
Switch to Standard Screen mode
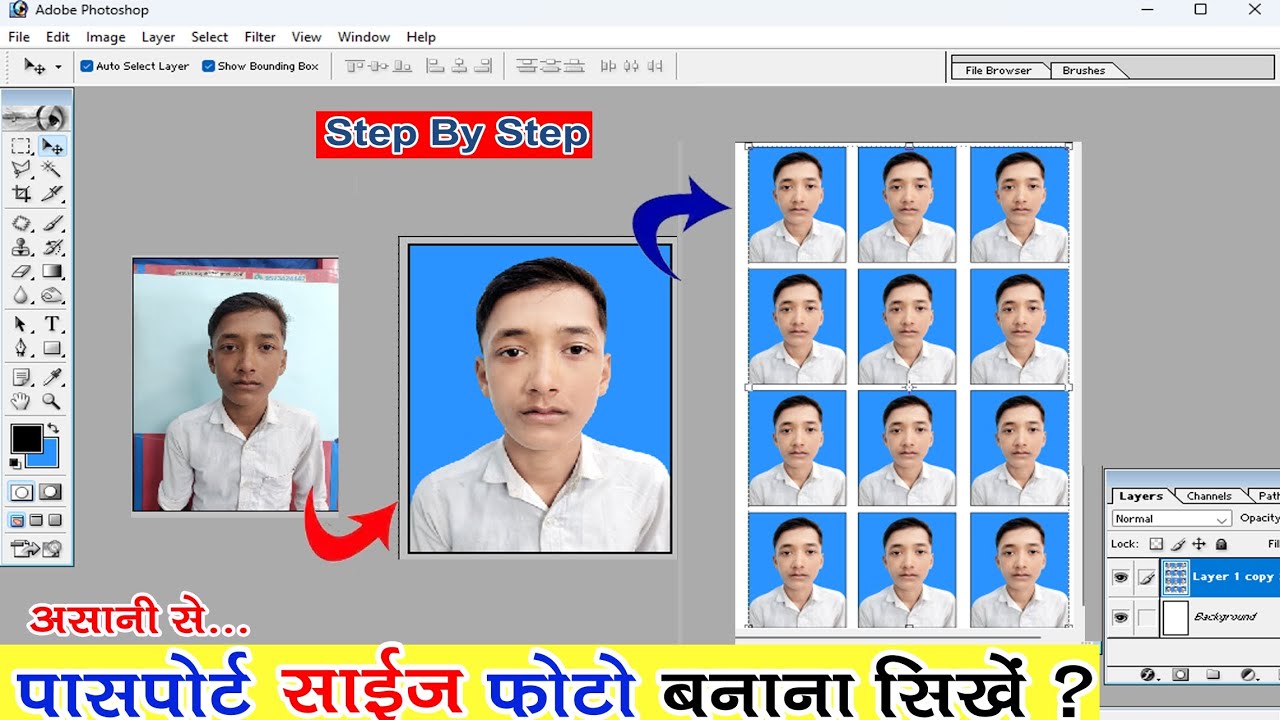pyautogui.click(x=17, y=520)
